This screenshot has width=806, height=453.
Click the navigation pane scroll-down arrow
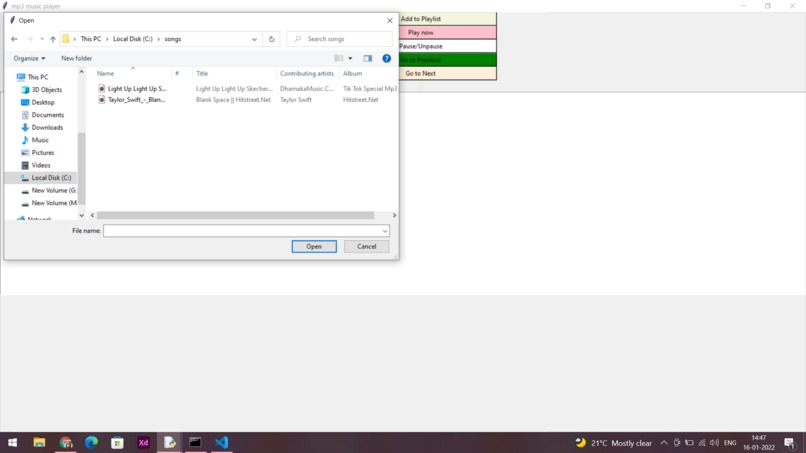click(x=81, y=215)
